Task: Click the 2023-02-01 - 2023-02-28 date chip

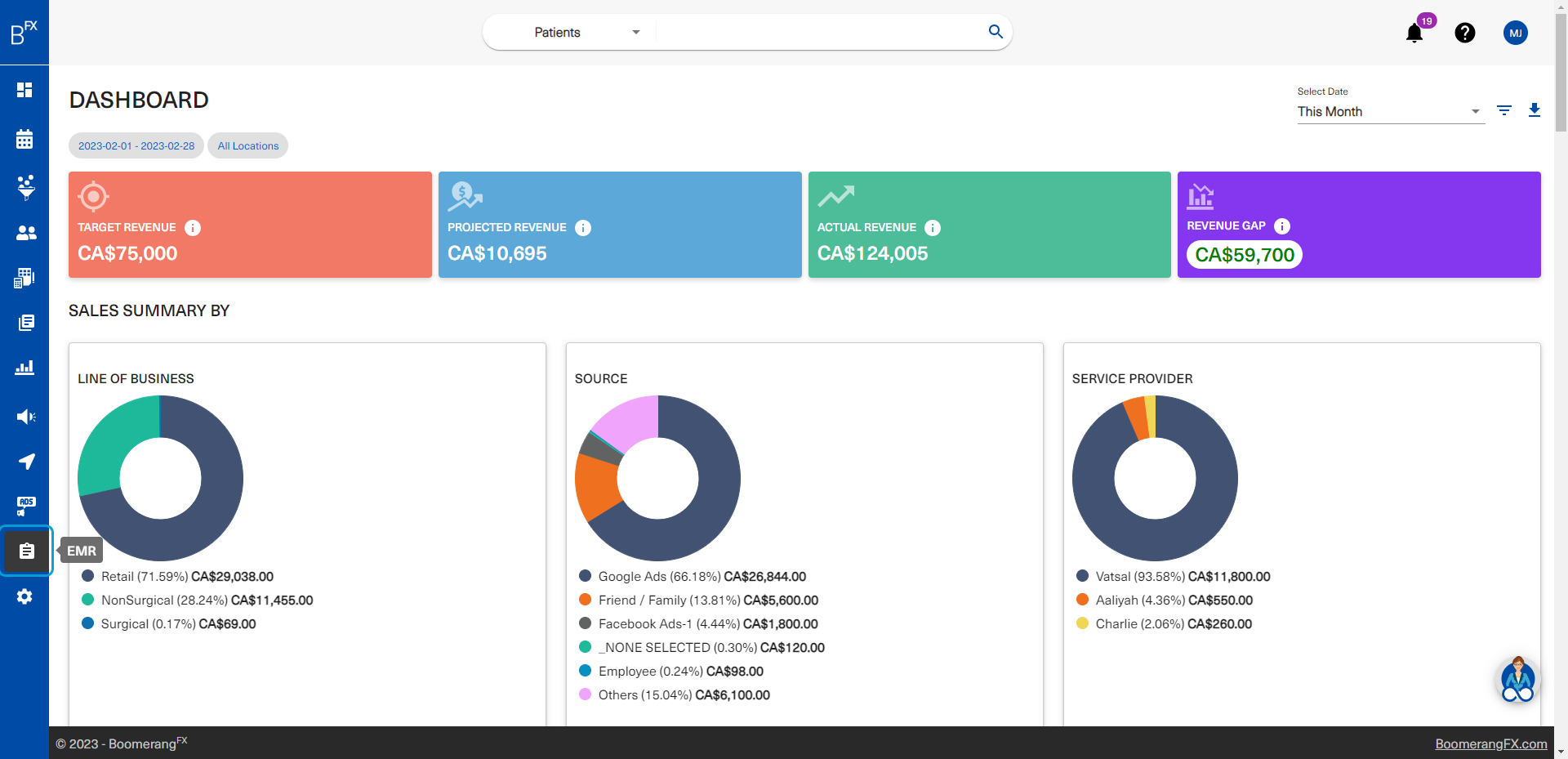Action: click(x=136, y=145)
